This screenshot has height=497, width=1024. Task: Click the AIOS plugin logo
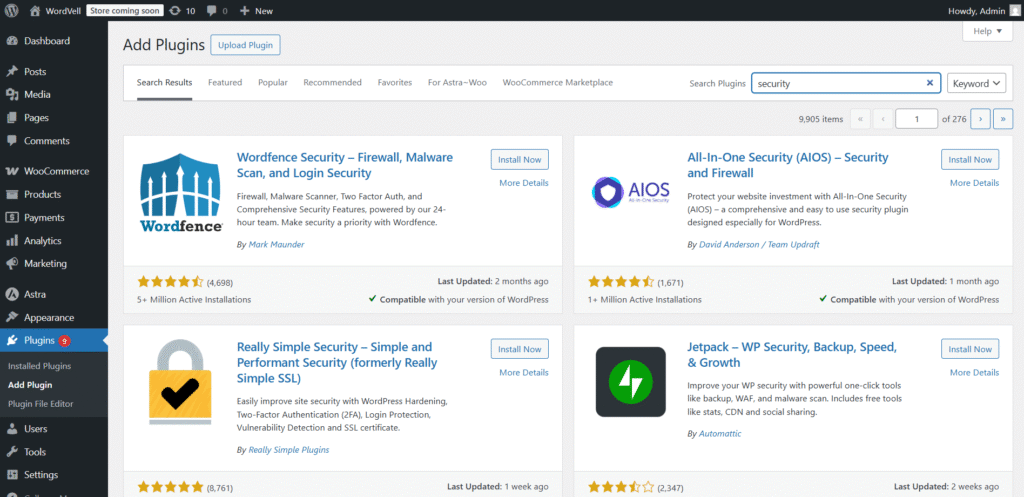tap(632, 193)
